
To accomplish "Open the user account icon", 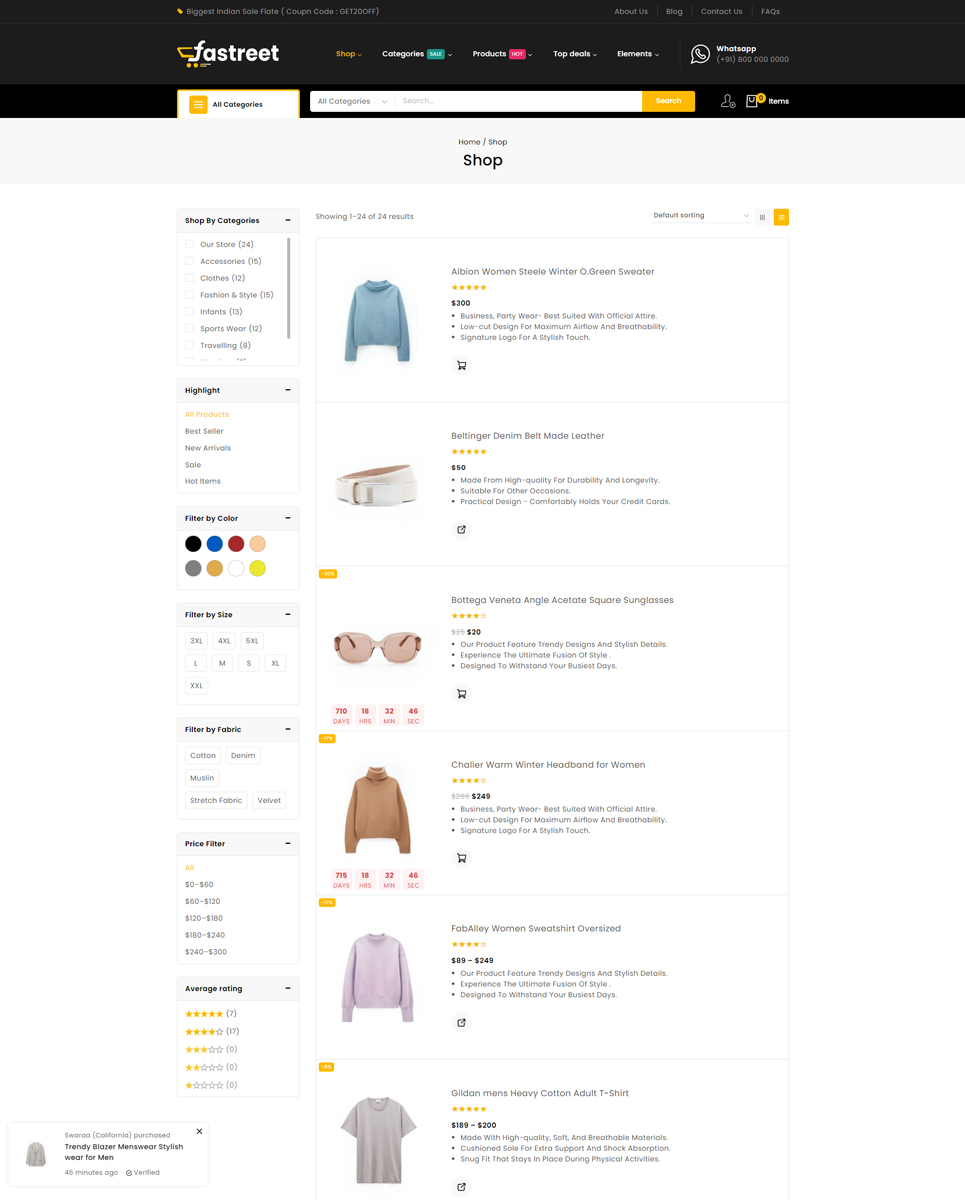I will click(x=727, y=101).
